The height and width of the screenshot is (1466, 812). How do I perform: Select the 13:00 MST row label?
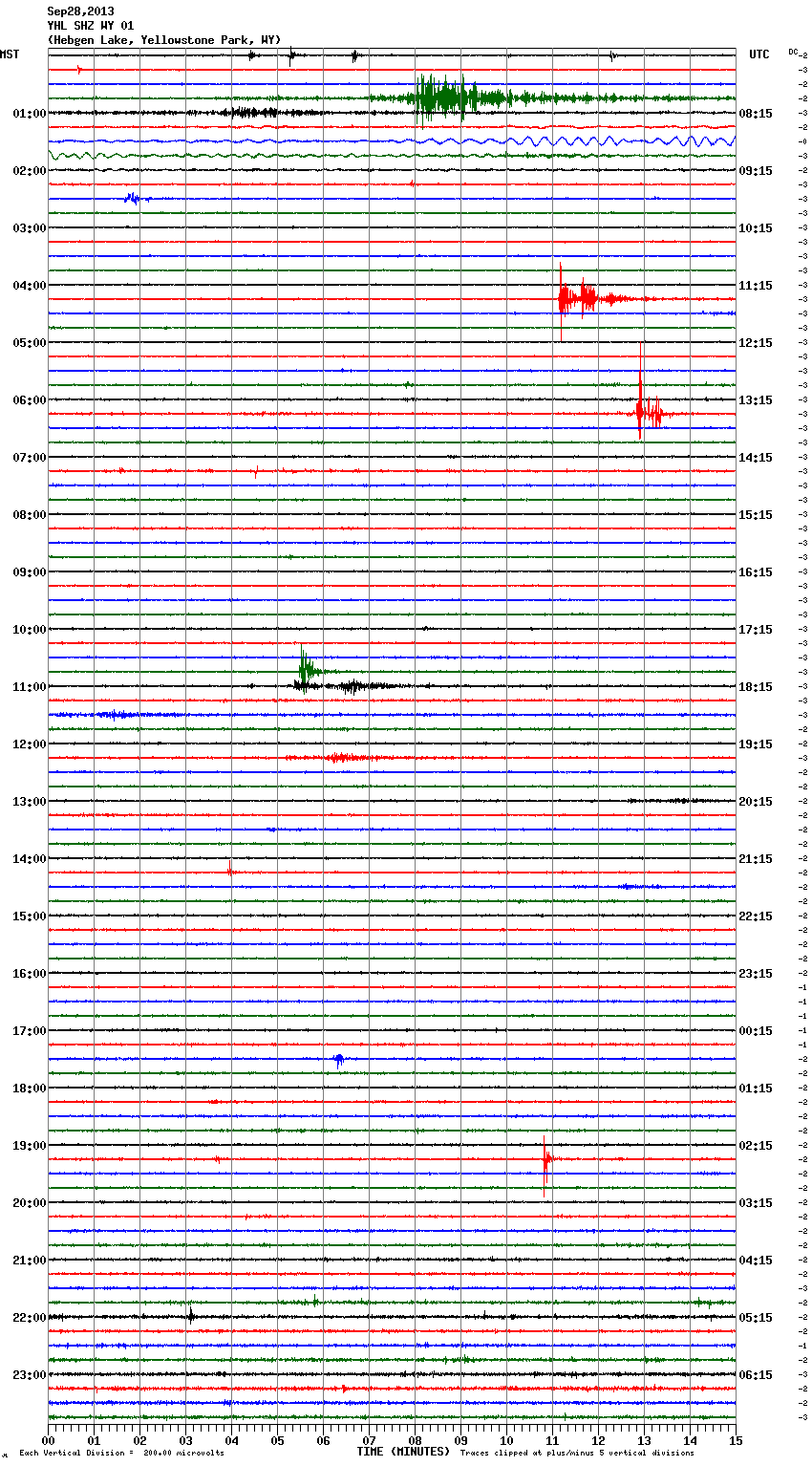[x=30, y=802]
